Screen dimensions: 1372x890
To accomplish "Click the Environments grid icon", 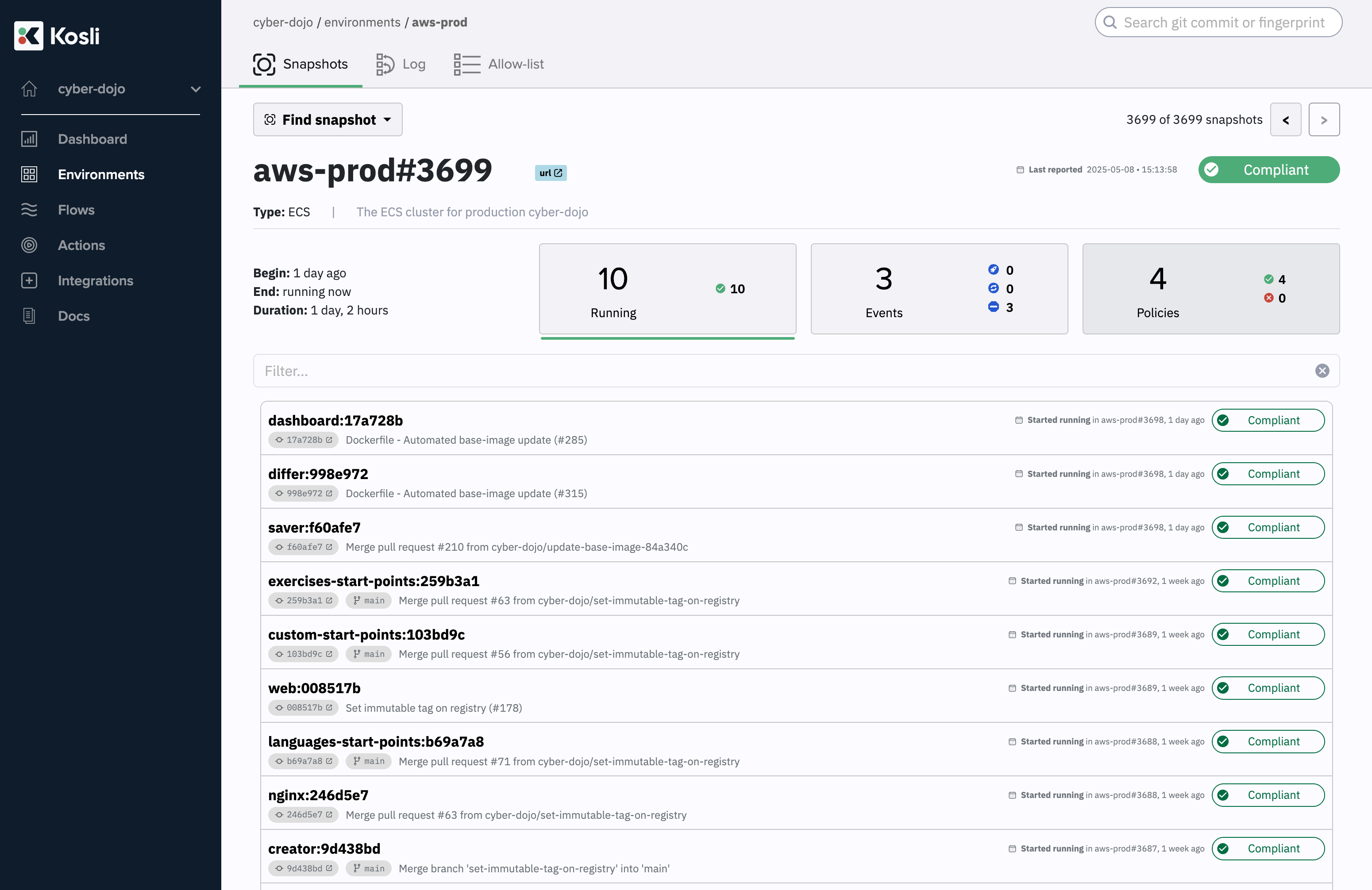I will click(29, 174).
